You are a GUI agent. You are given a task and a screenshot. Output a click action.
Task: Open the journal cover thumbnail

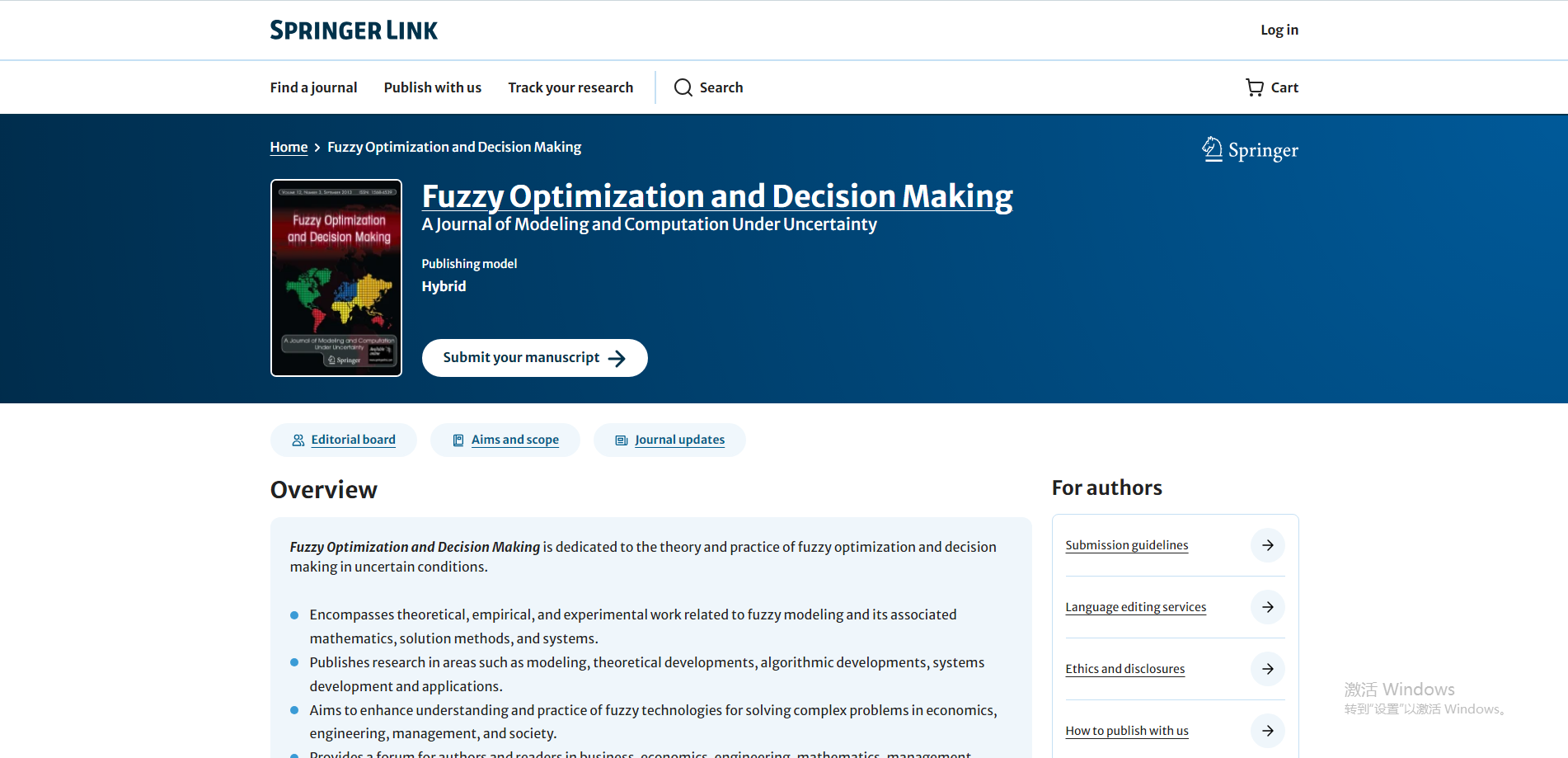tap(336, 278)
